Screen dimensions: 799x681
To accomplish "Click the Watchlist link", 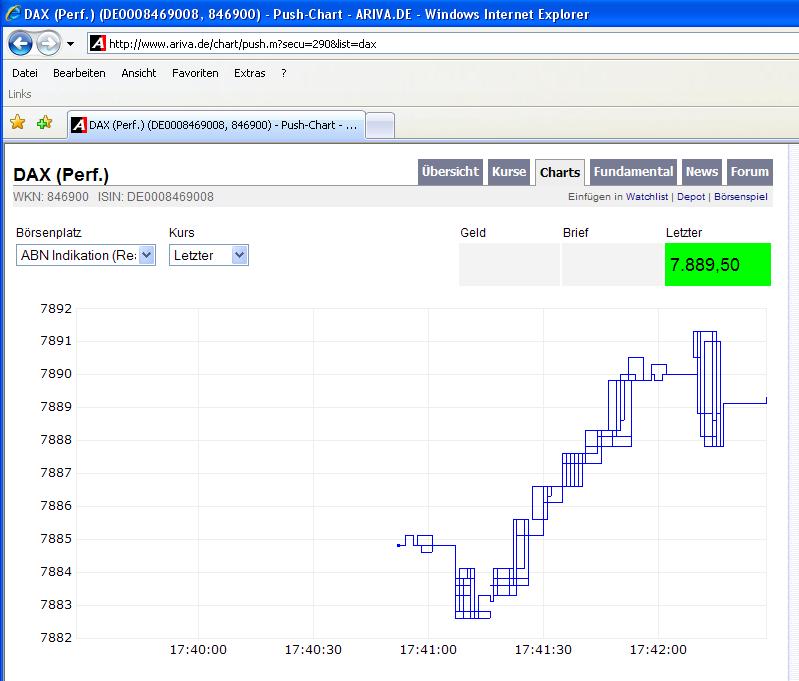I will 647,197.
